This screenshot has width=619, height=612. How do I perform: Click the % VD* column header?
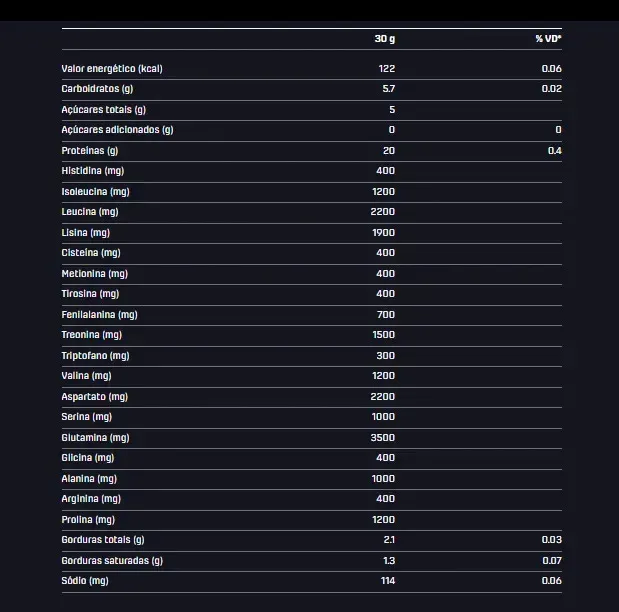point(548,39)
